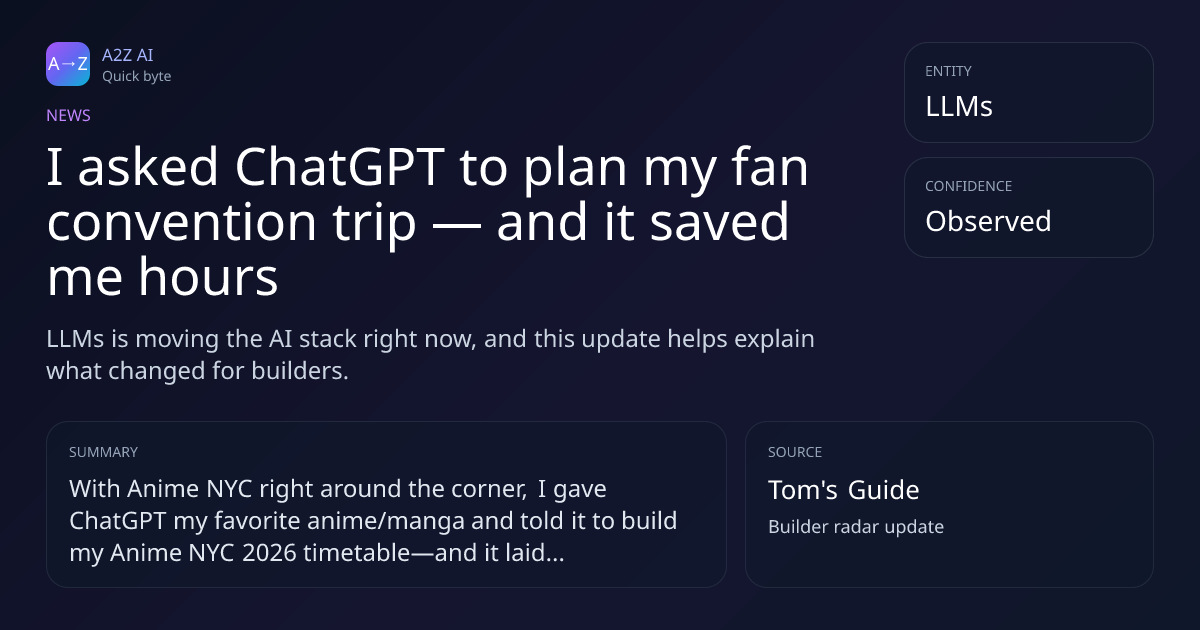Select the purple NEWS category label
Image resolution: width=1200 pixels, height=630 pixels.
click(x=68, y=115)
